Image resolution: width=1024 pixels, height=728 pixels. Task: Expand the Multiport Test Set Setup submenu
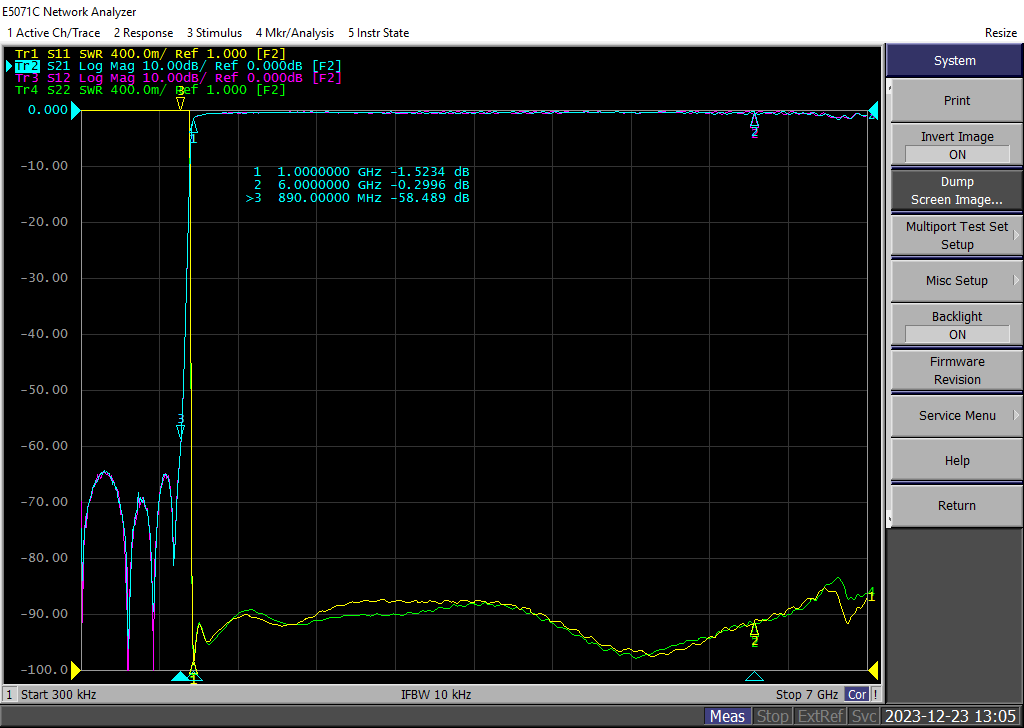coord(956,236)
